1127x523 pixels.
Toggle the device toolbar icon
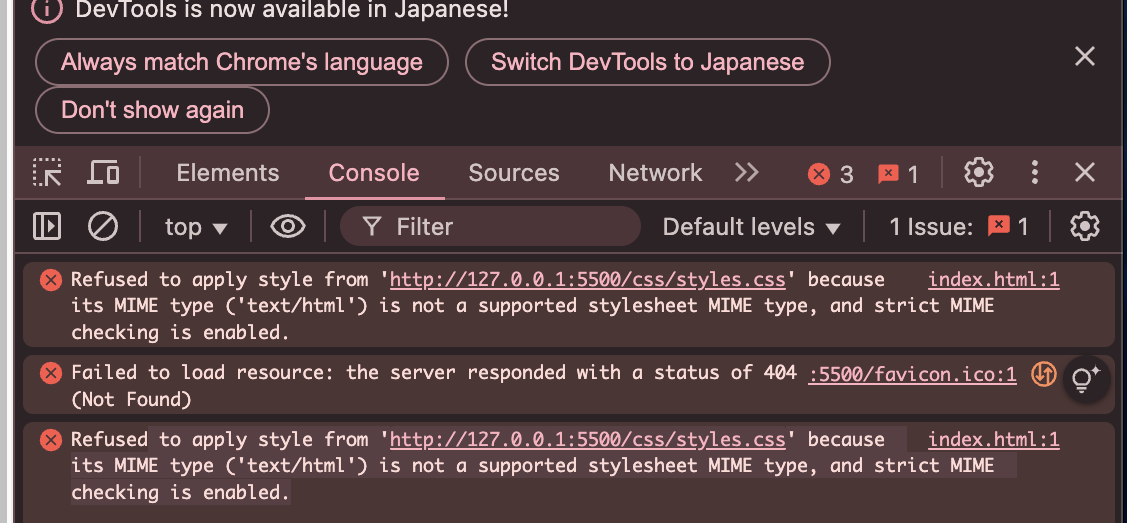(104, 173)
